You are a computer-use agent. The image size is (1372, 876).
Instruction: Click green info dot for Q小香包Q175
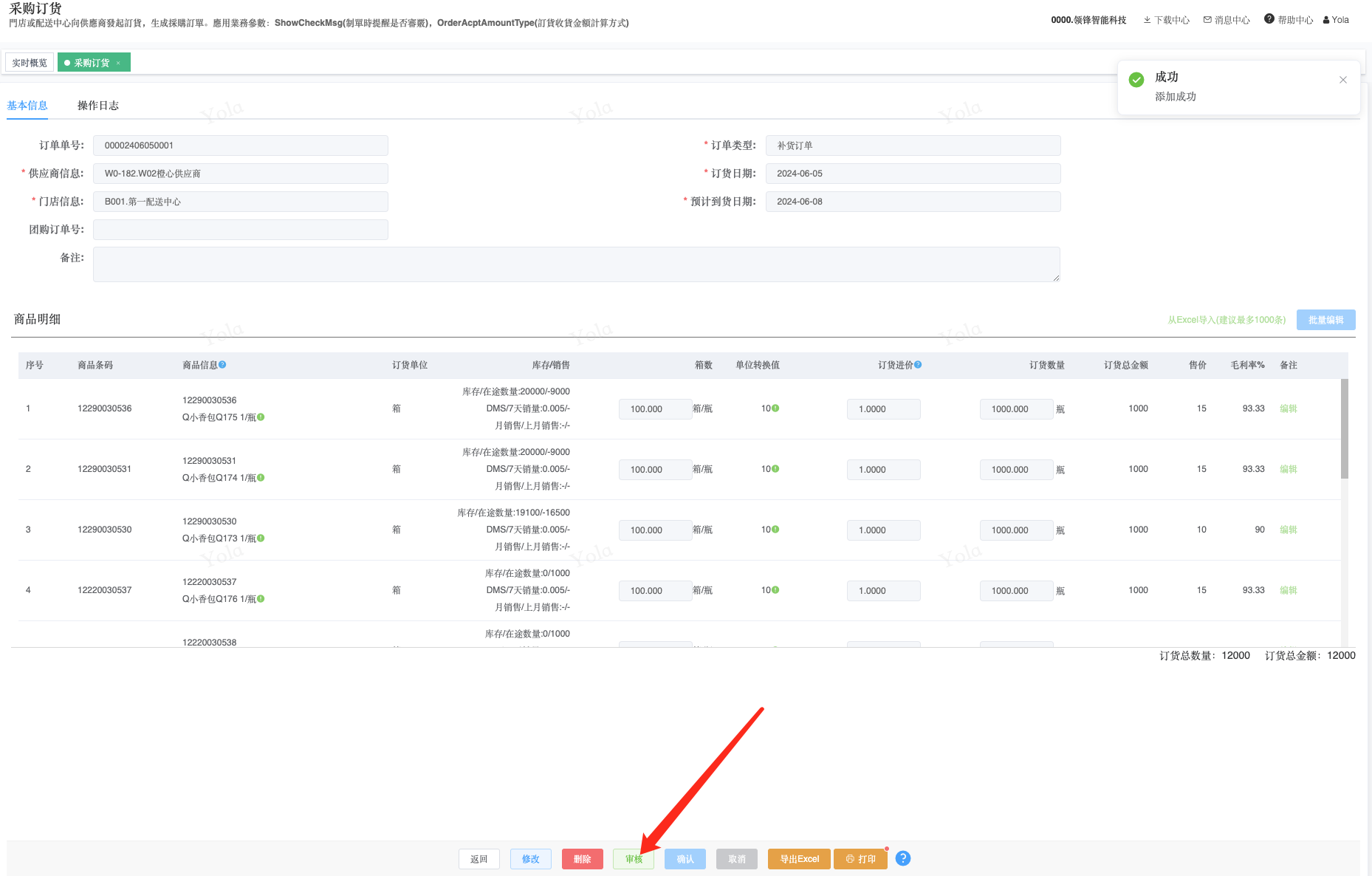[261, 417]
